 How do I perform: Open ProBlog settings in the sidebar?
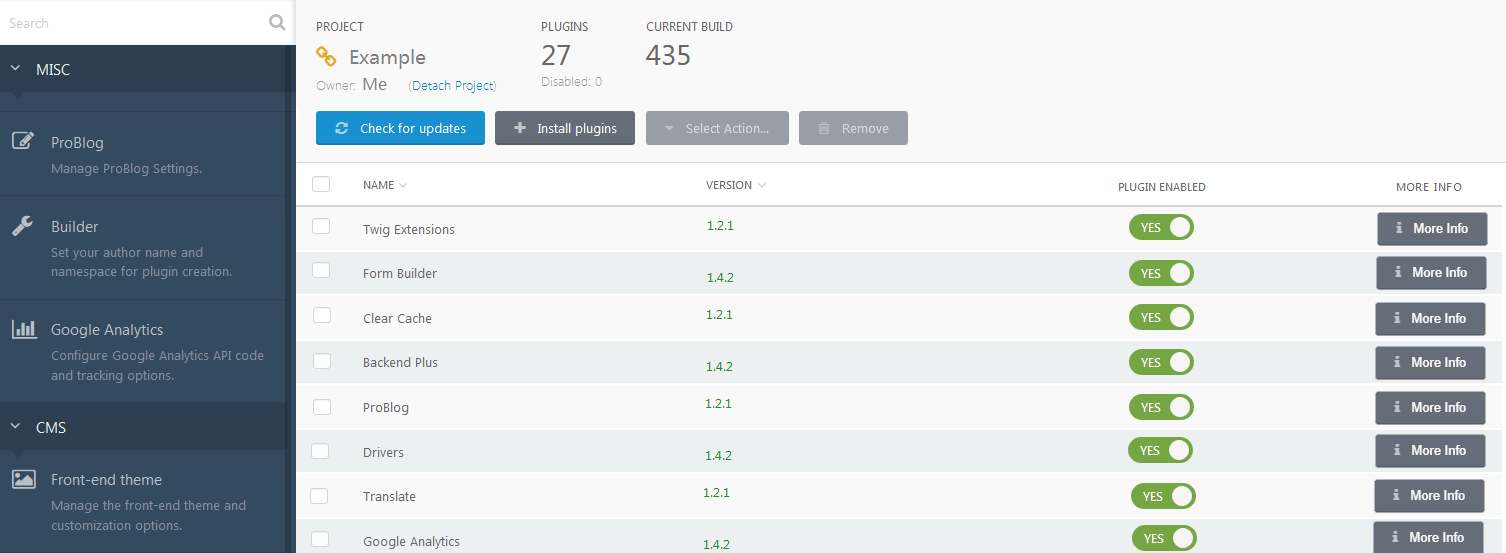click(143, 153)
